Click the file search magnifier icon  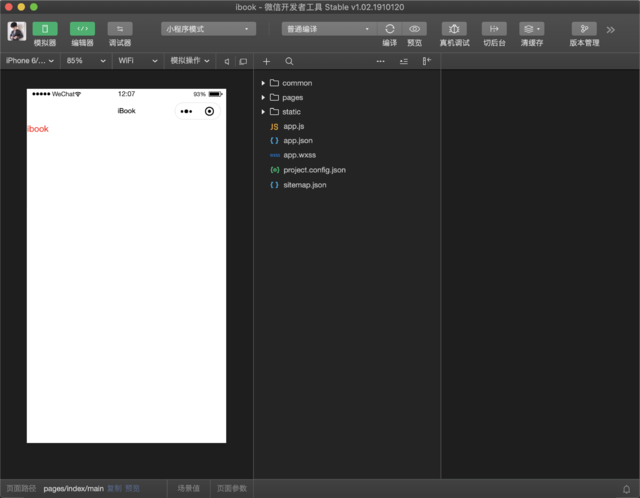point(289,62)
